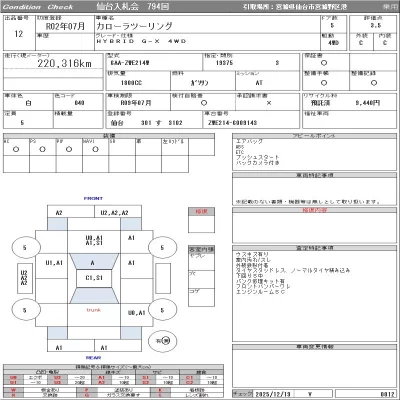Select chassis number ZWE214-6009143

(232, 123)
